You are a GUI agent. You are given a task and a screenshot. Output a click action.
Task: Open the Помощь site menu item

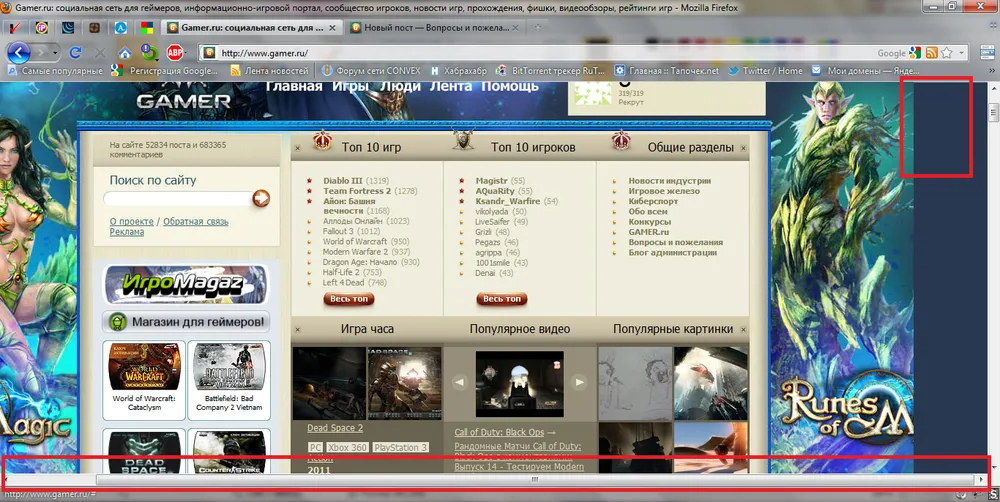pos(510,86)
